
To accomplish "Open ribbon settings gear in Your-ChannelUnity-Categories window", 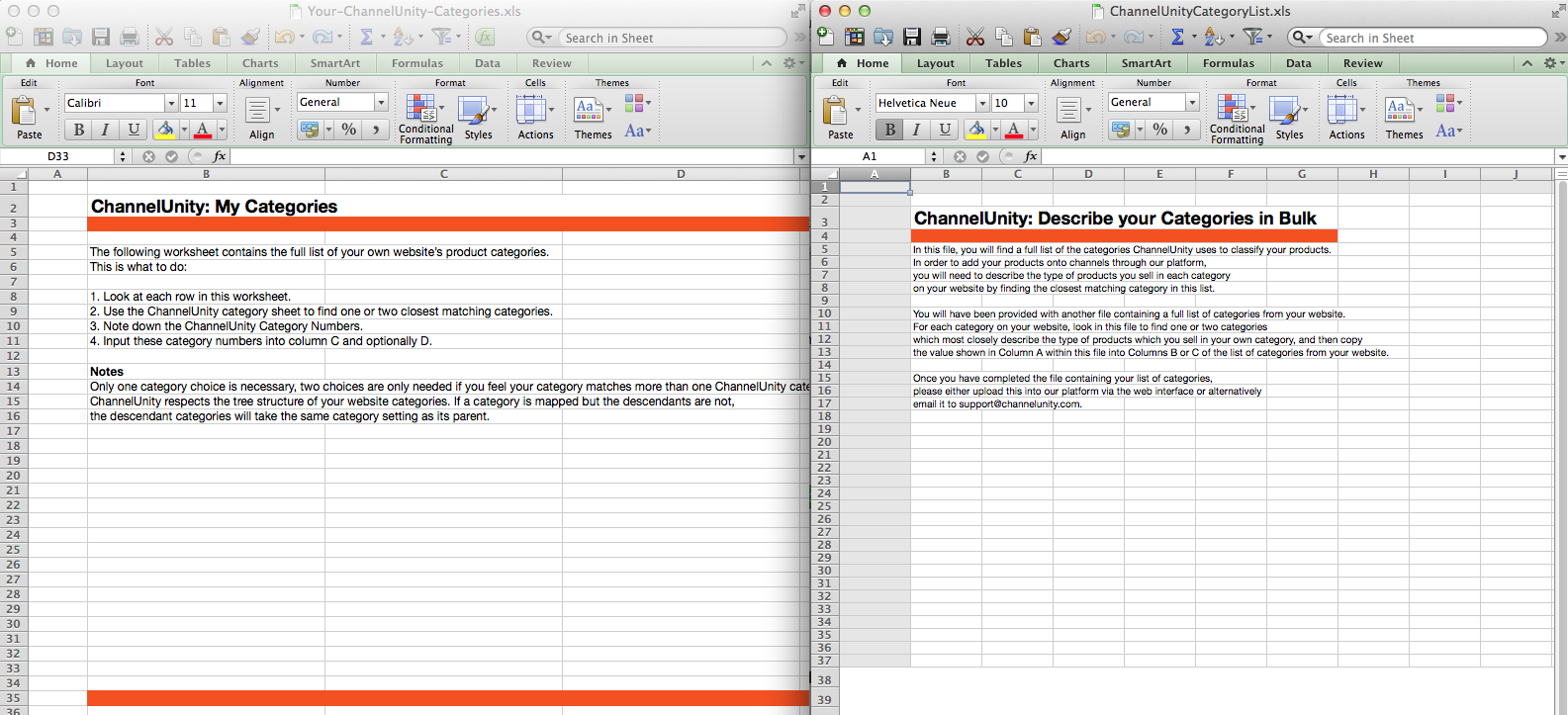I will click(789, 63).
